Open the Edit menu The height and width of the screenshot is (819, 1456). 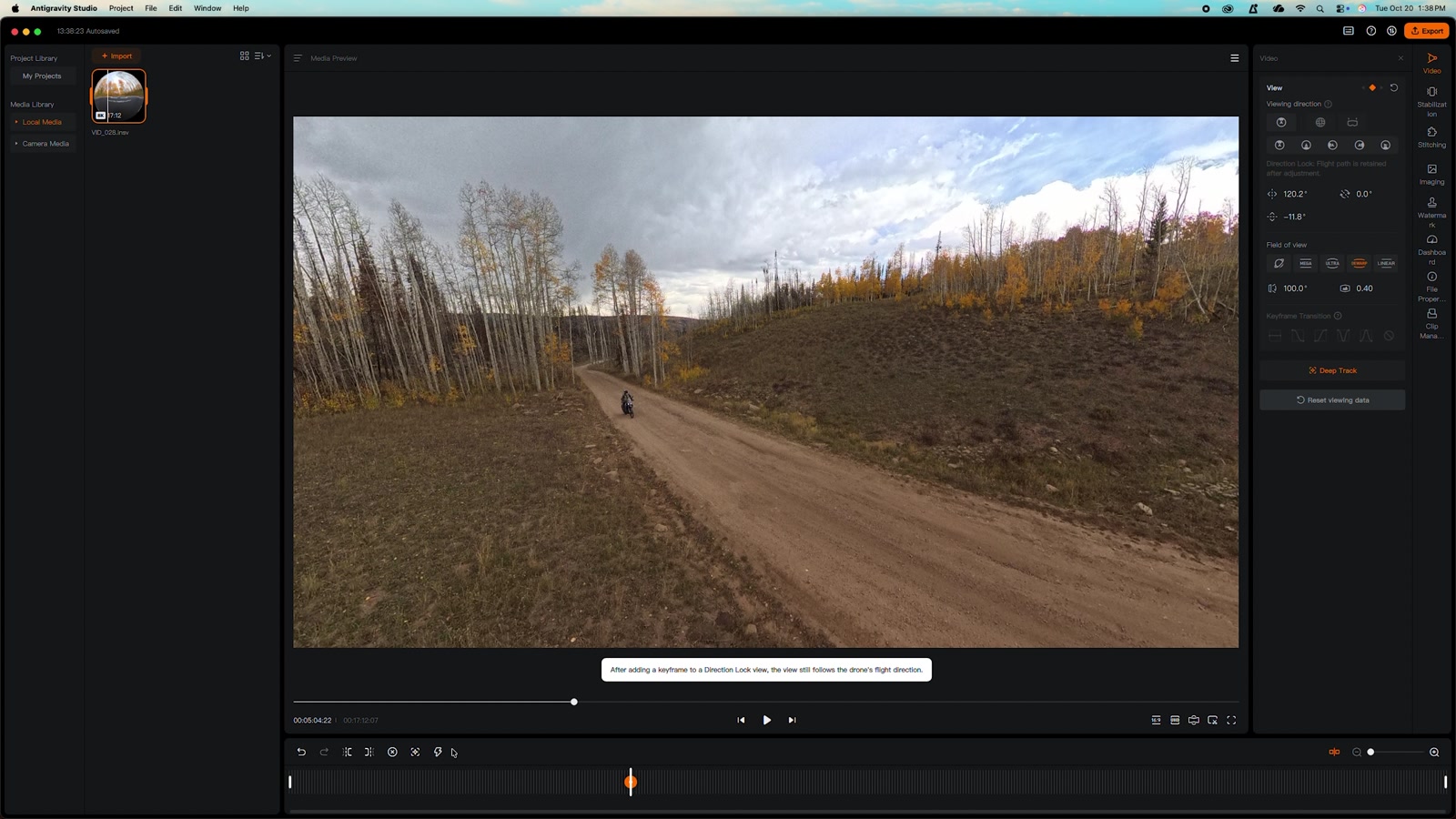(x=176, y=8)
